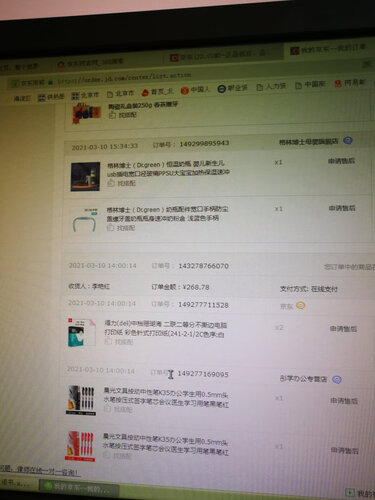The image size is (375, 500).
Task: Click 申请售后 for the black gel pens
Action: [x=344, y=400]
